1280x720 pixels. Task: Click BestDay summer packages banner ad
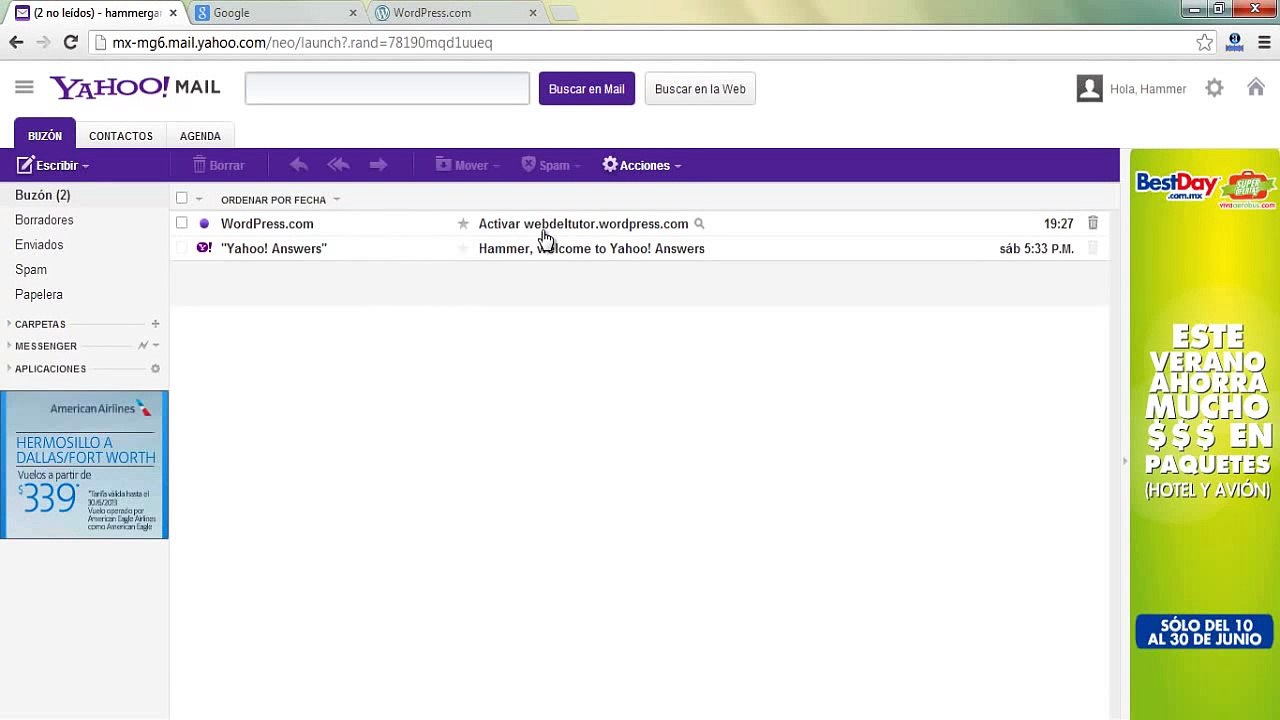[x=1205, y=434]
